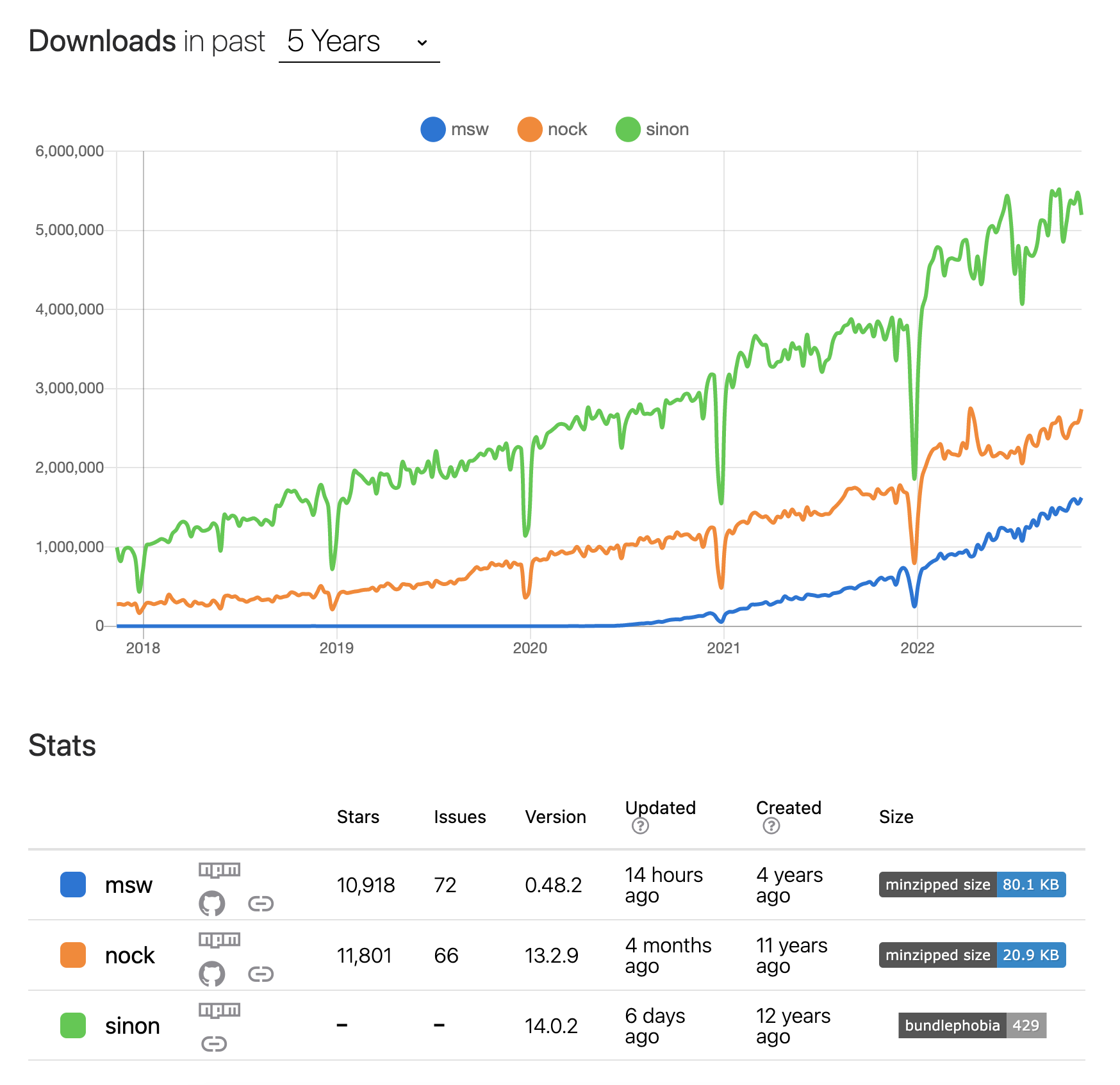Click the orange nock color swatch in Stats
This screenshot has width=1120, height=1085.
coord(73,955)
